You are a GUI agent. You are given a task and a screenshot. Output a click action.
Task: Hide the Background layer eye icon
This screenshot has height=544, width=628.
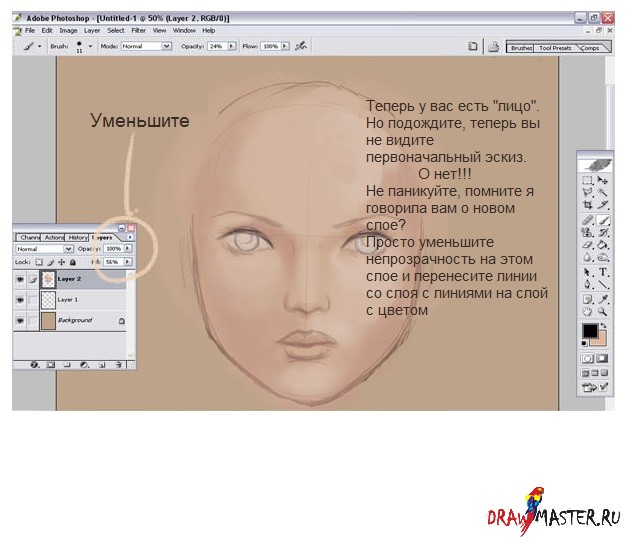tap(20, 321)
